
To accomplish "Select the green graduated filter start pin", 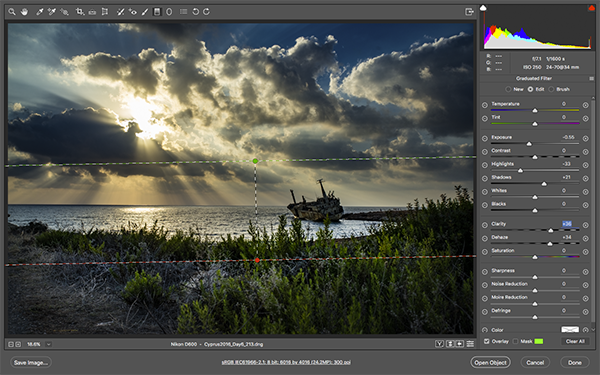I will [255, 161].
